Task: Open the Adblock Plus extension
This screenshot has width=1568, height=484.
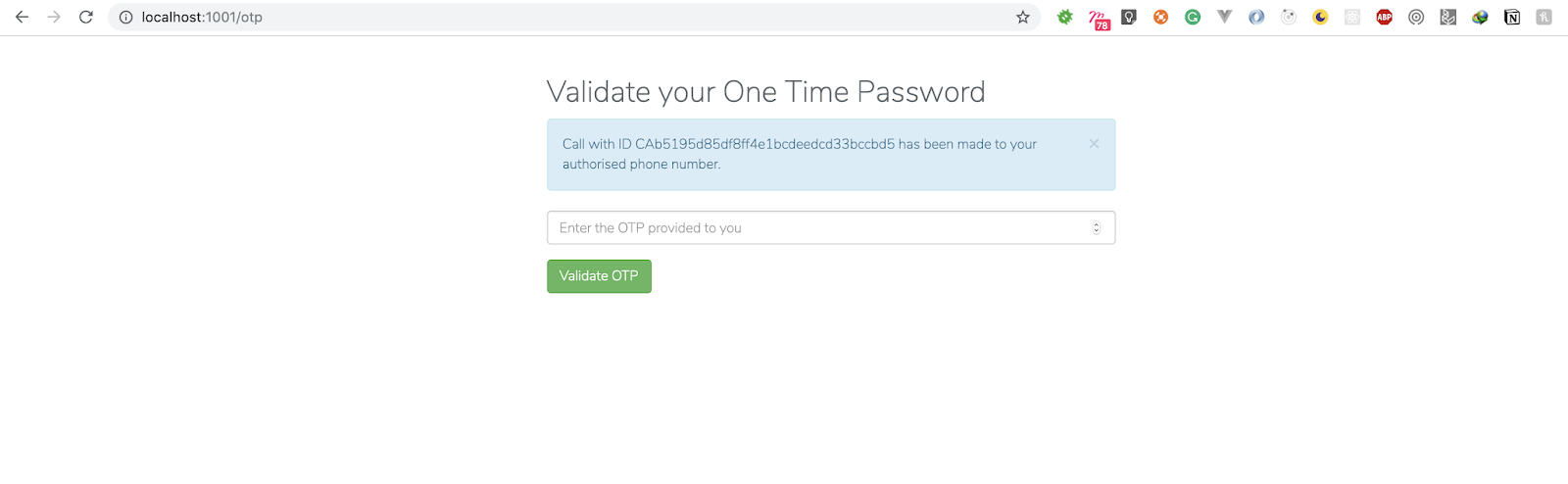Action: pos(1384,17)
